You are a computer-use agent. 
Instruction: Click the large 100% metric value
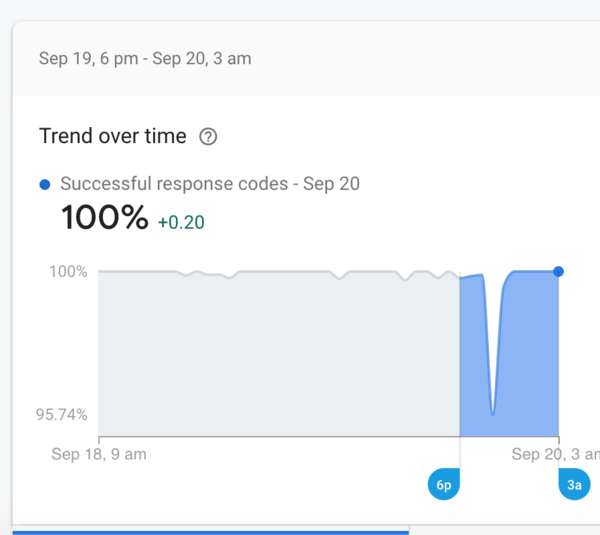pos(104,218)
